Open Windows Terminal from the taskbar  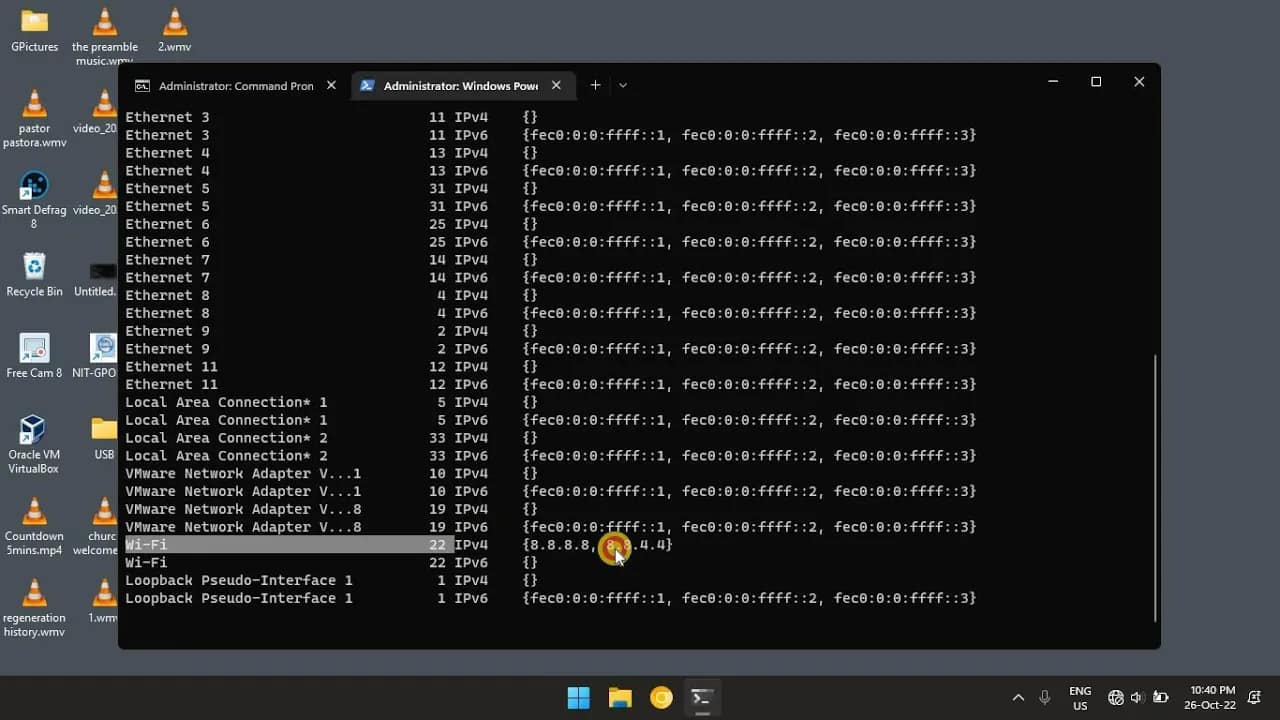click(x=702, y=697)
